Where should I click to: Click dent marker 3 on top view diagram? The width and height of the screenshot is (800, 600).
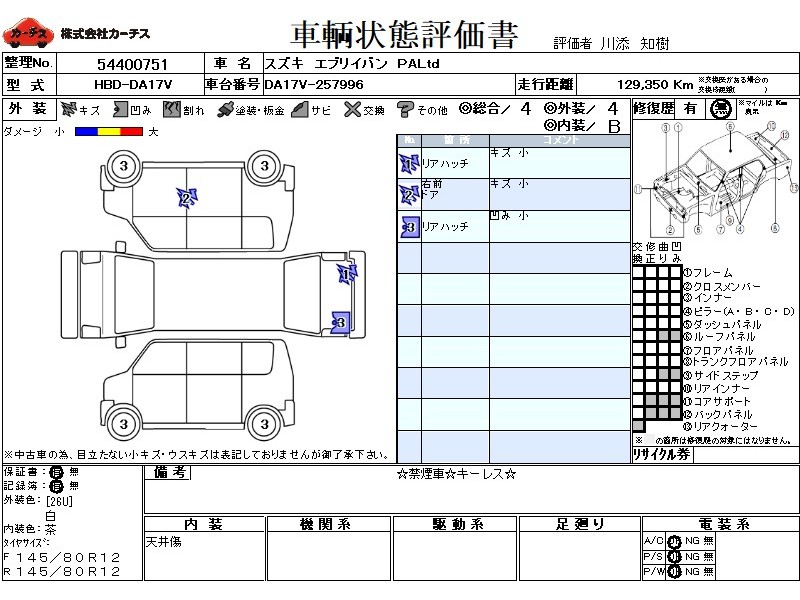tap(340, 322)
